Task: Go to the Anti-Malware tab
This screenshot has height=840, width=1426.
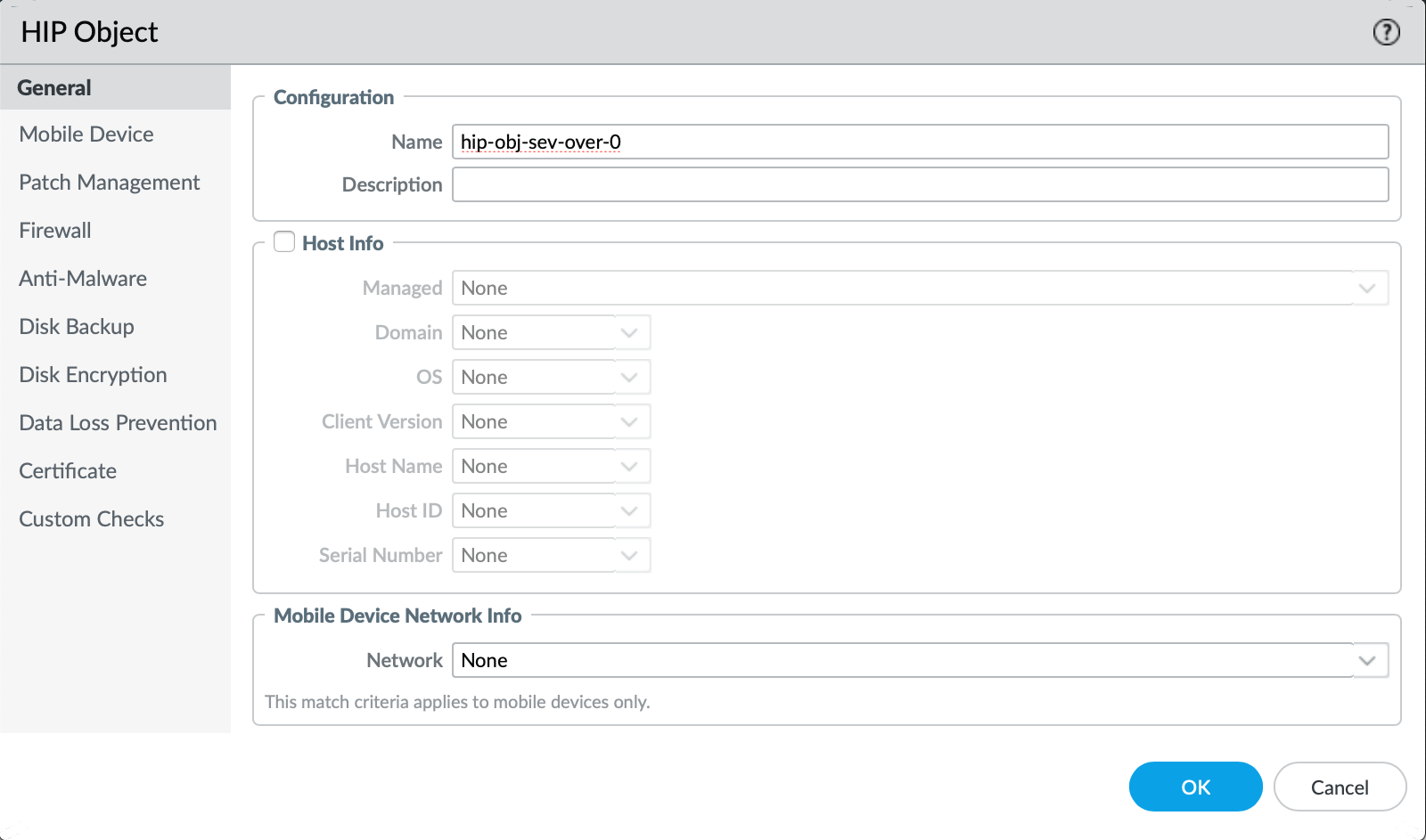Action: click(x=83, y=279)
